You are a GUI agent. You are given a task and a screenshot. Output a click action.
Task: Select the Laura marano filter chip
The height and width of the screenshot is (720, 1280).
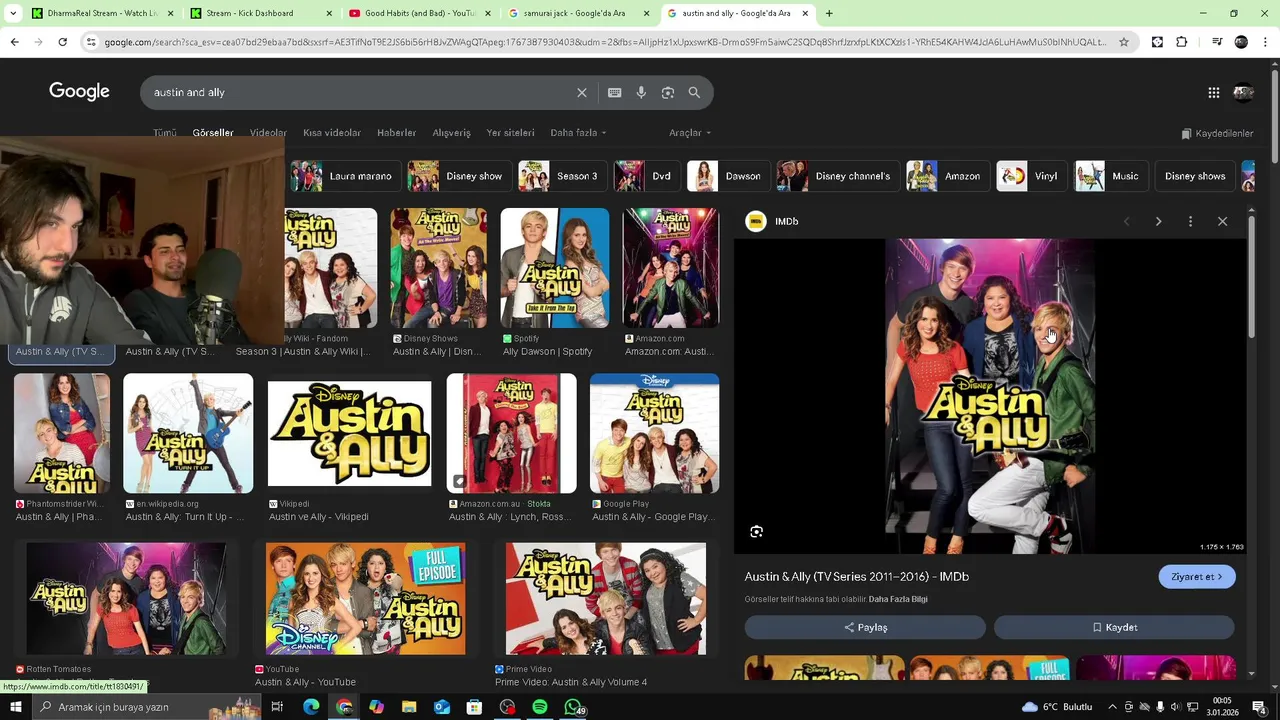[346, 176]
